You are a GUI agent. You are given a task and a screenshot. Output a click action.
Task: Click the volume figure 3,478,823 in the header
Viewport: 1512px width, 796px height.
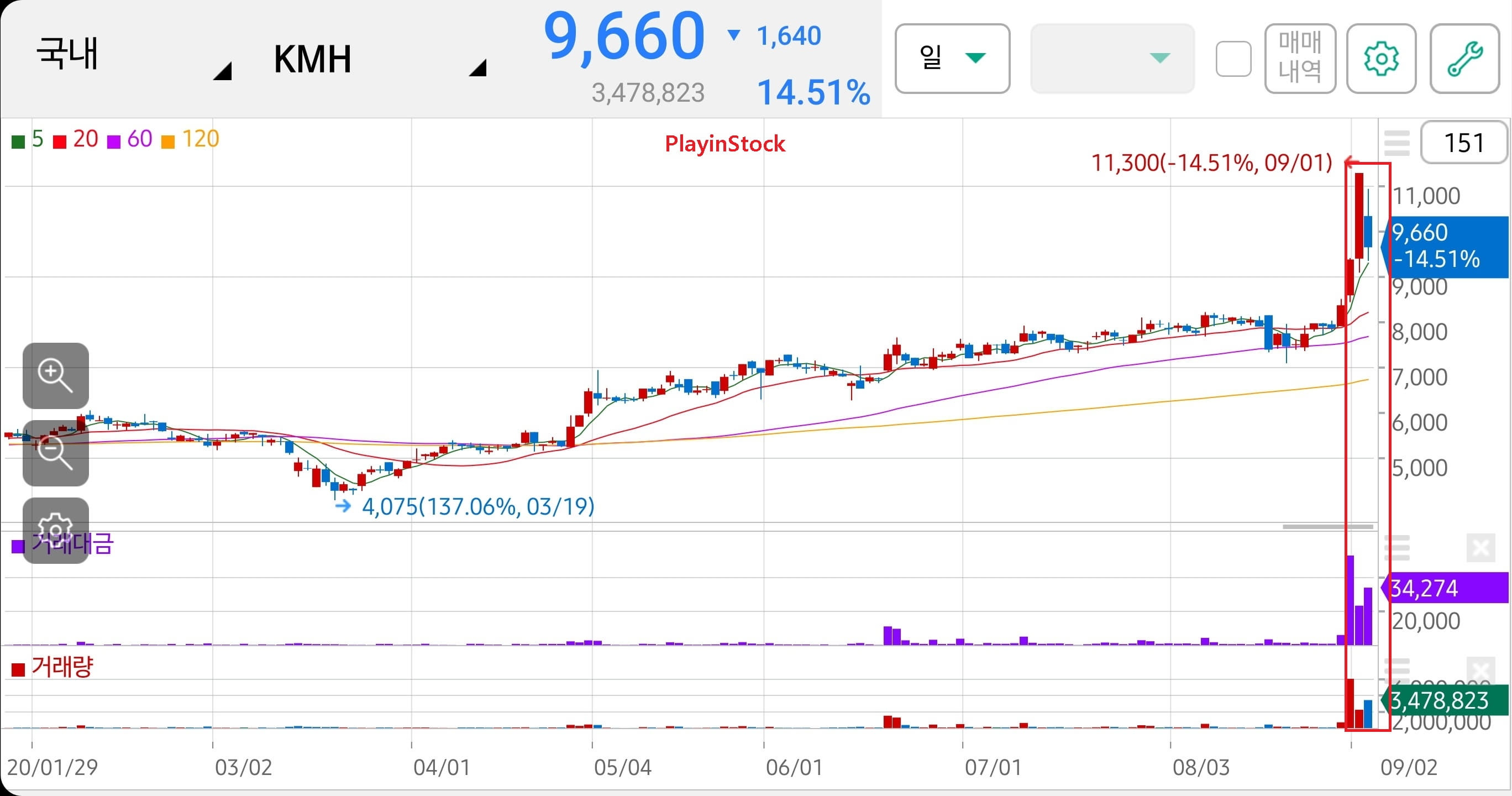(x=648, y=93)
